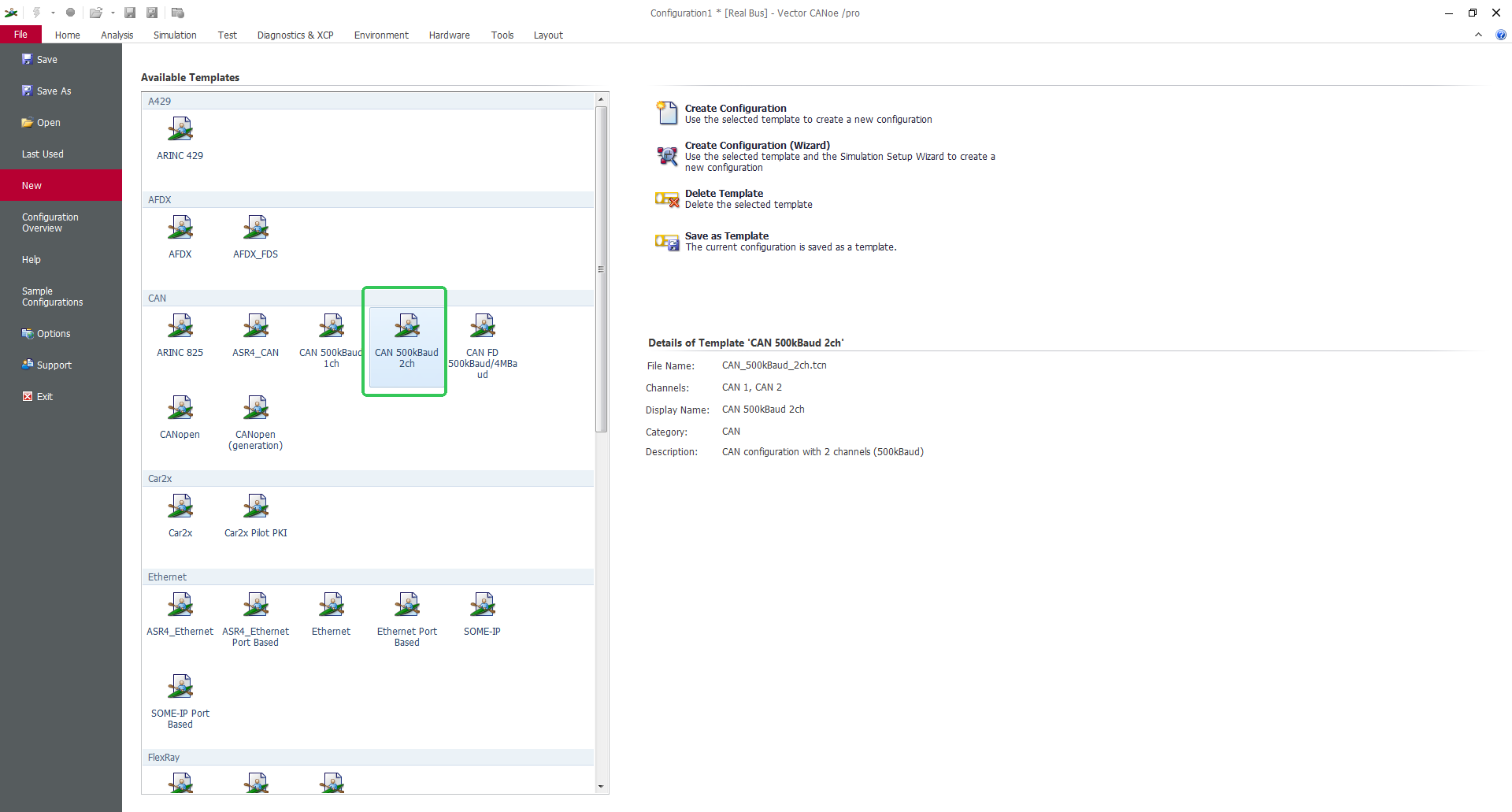Click the templates list scroll up arrow
The image size is (1512, 812).
[601, 99]
